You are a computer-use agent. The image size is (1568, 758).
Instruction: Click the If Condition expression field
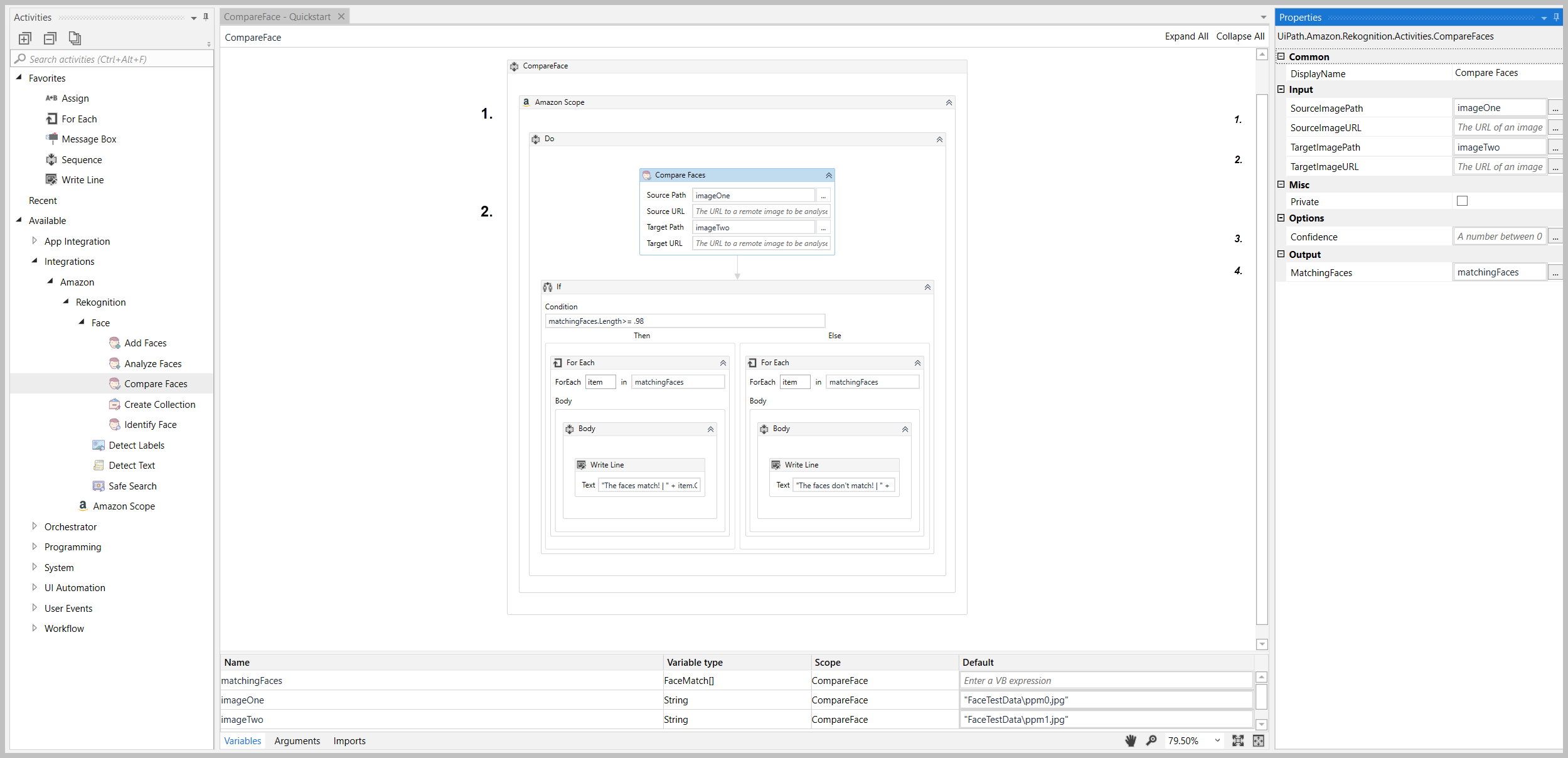[685, 321]
